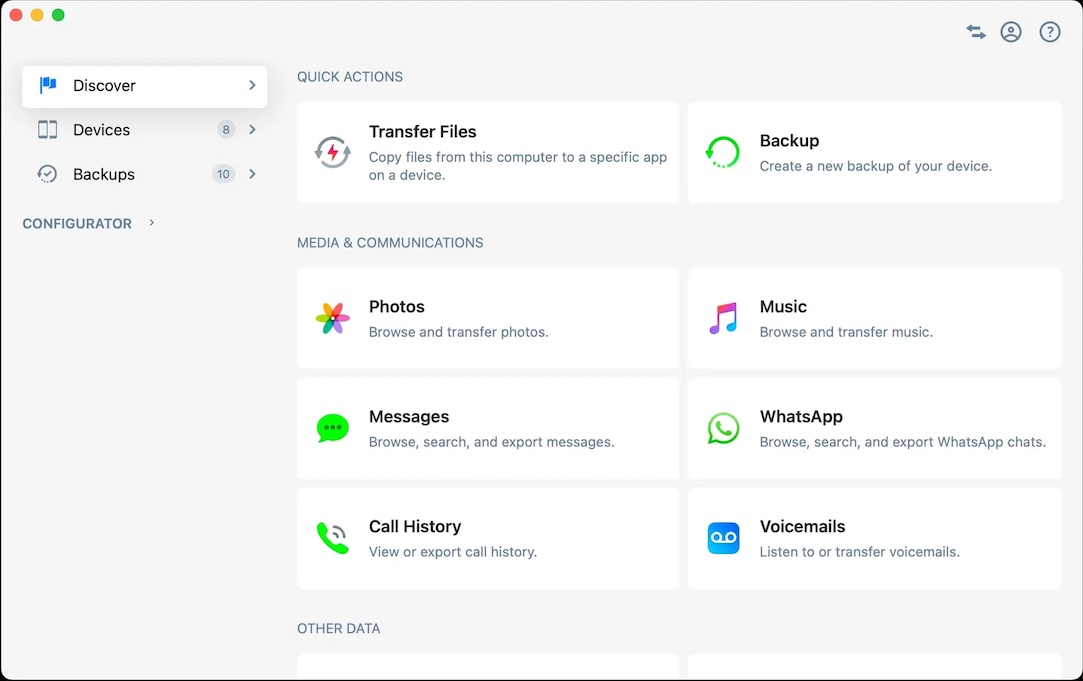Expand the Backups chevron
Image resolution: width=1083 pixels, height=681 pixels.
click(252, 174)
